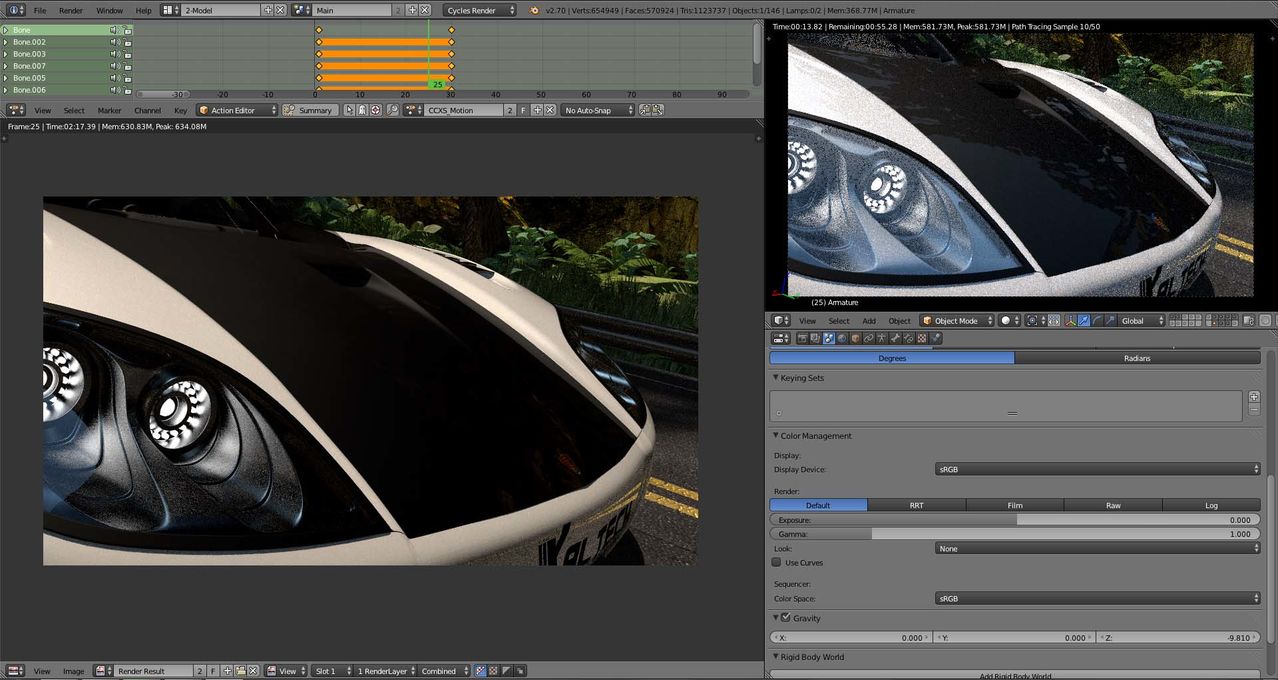Browse actions icon beside CCXS_Motion
Viewport: 1278px width, 680px height.
[x=412, y=110]
